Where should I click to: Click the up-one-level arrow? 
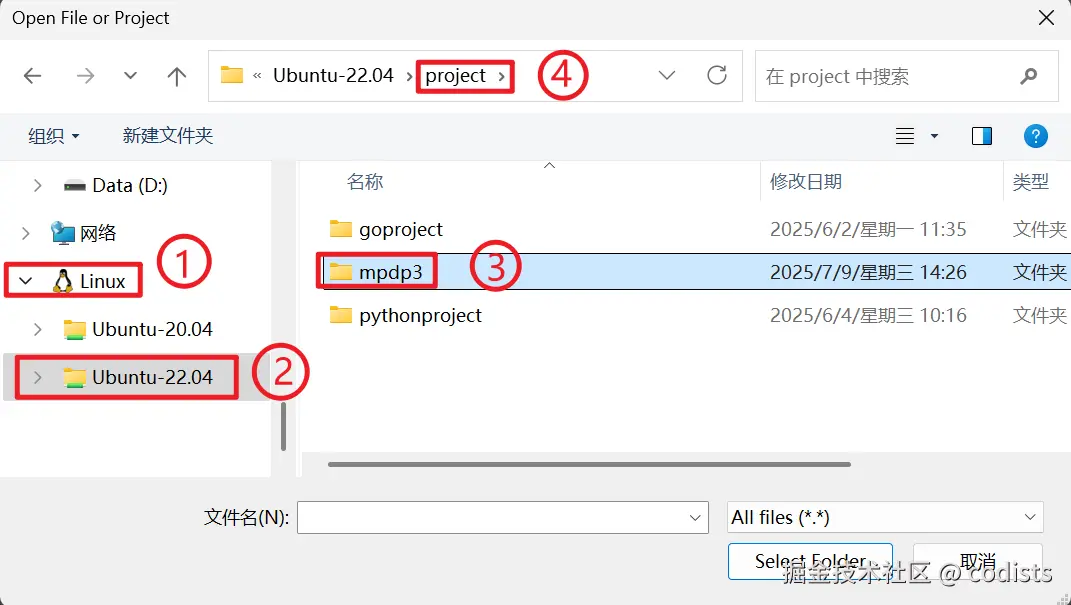(x=177, y=76)
